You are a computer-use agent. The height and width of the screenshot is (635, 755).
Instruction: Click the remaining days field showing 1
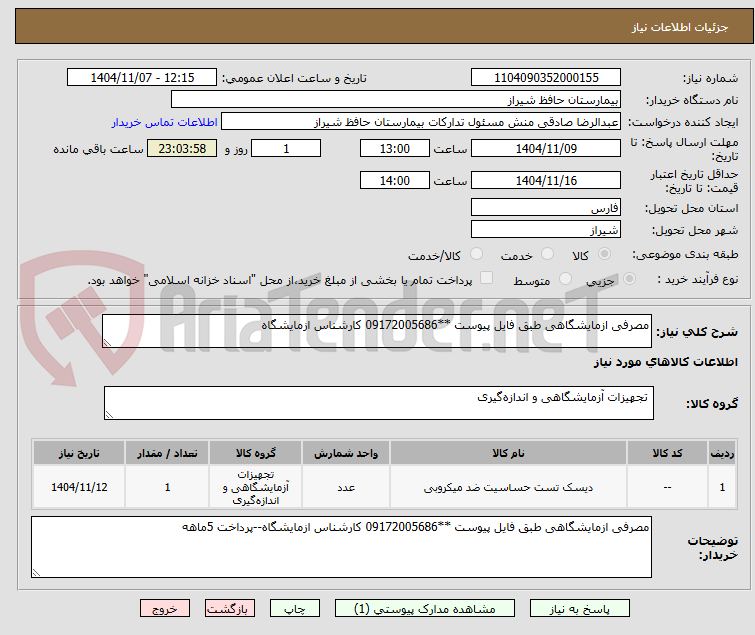tap(286, 148)
